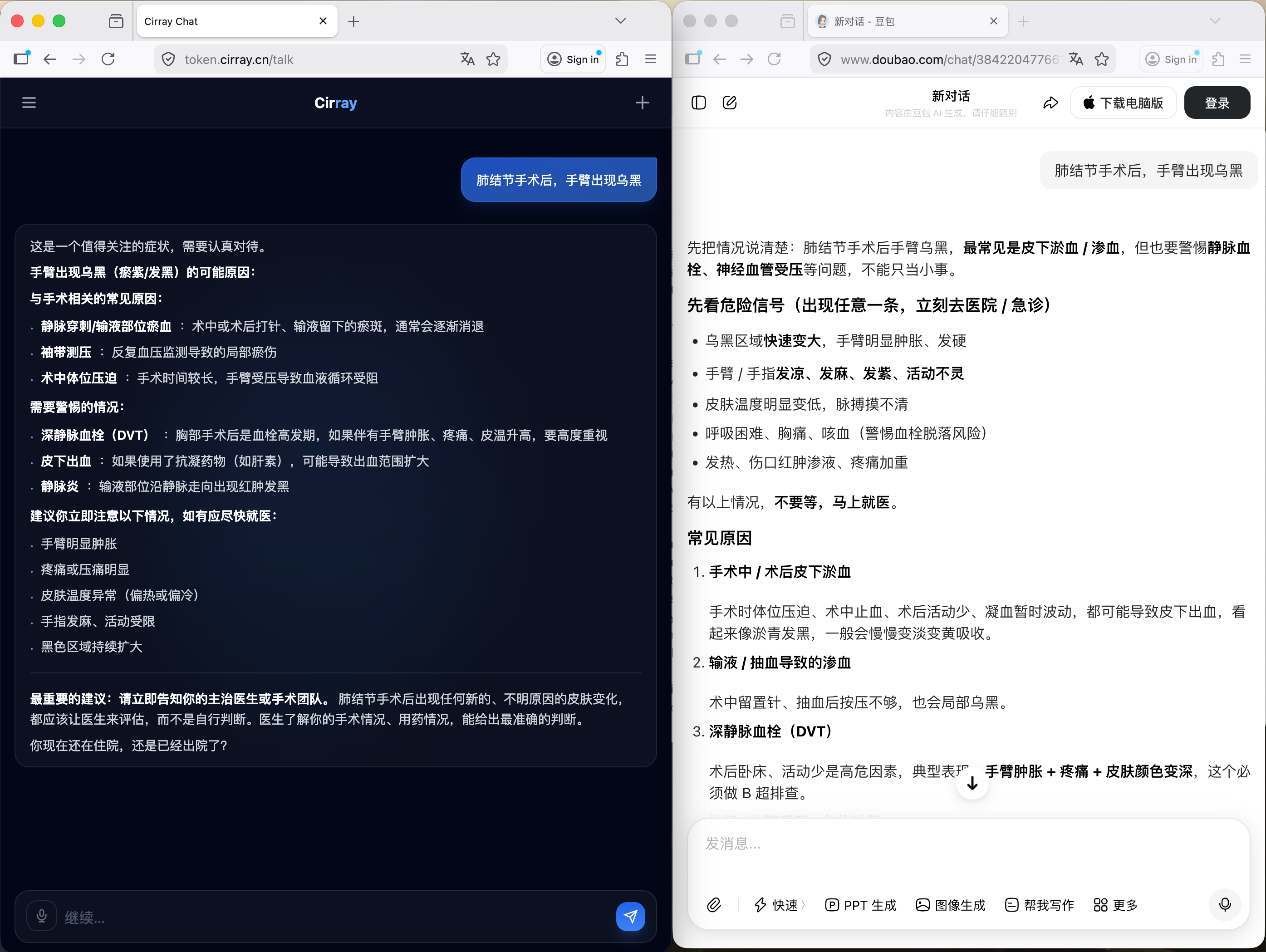The image size is (1266, 952).
Task: Select PPT 生成 option
Action: pos(861,905)
